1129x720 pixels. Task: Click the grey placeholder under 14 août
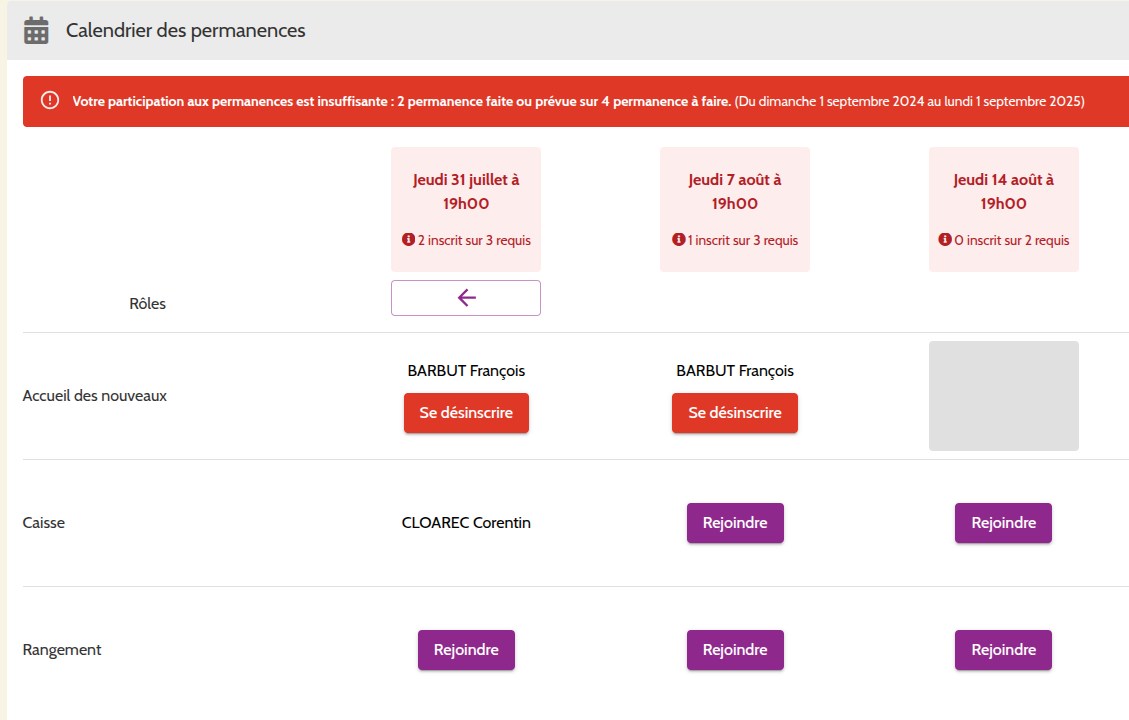[1003, 396]
